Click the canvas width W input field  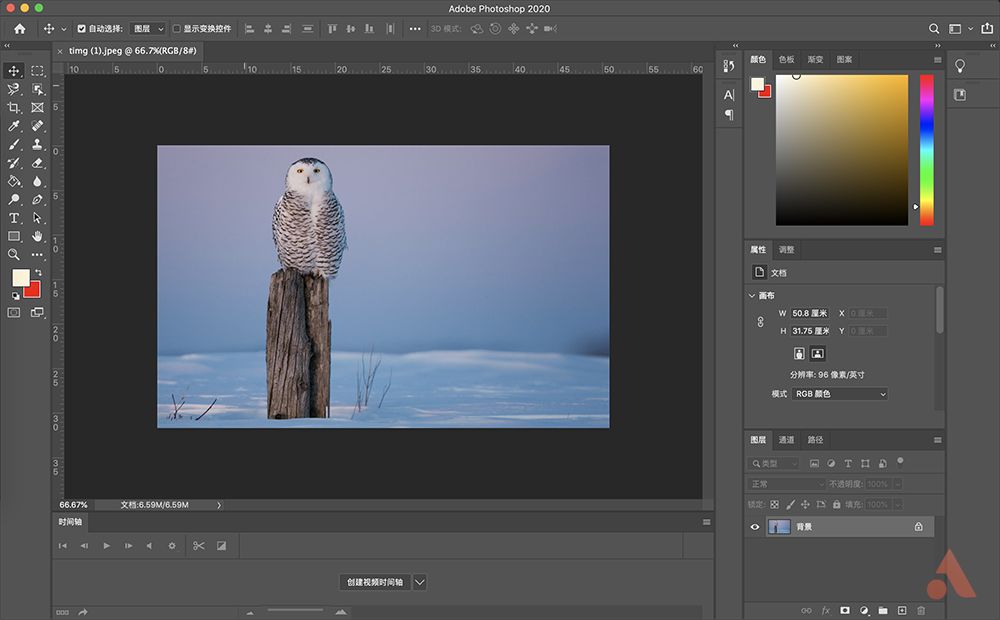click(x=810, y=314)
